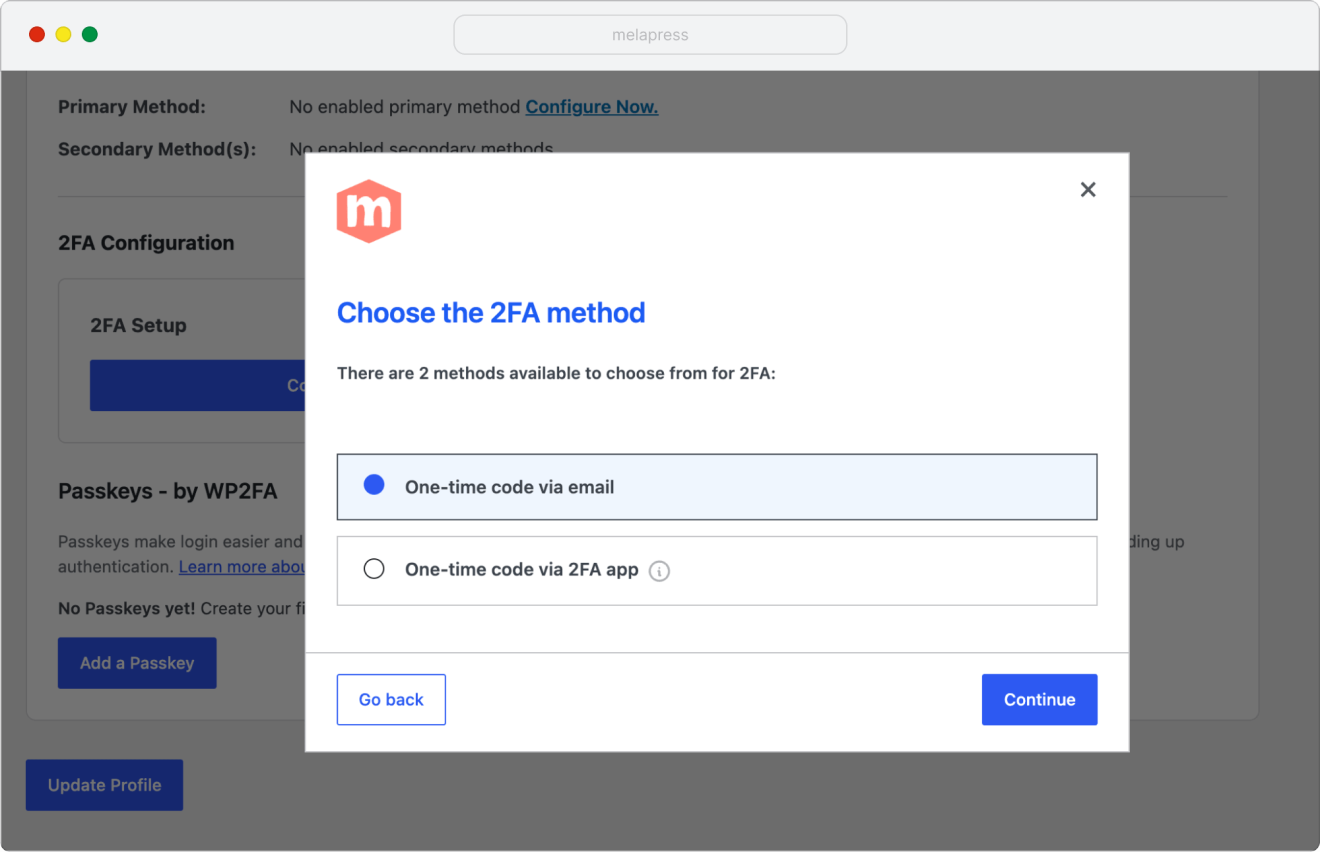Click the 'Passkeys - by WP2FA' heading

(x=168, y=491)
